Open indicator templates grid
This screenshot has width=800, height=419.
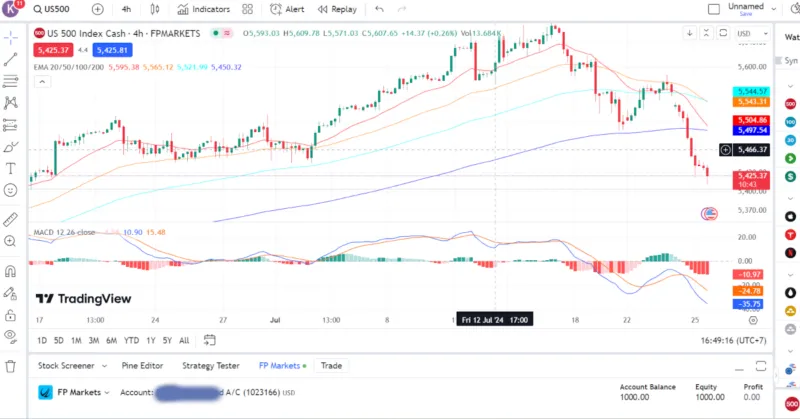pyautogui.click(x=247, y=9)
